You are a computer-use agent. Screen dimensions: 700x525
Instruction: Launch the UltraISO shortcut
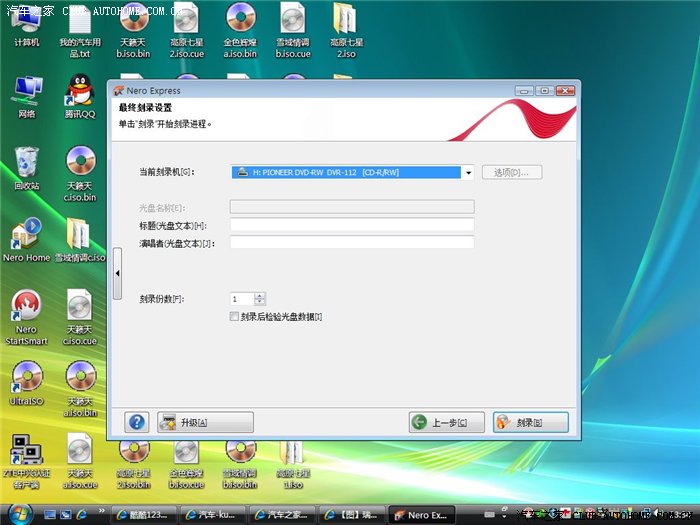tap(27, 383)
